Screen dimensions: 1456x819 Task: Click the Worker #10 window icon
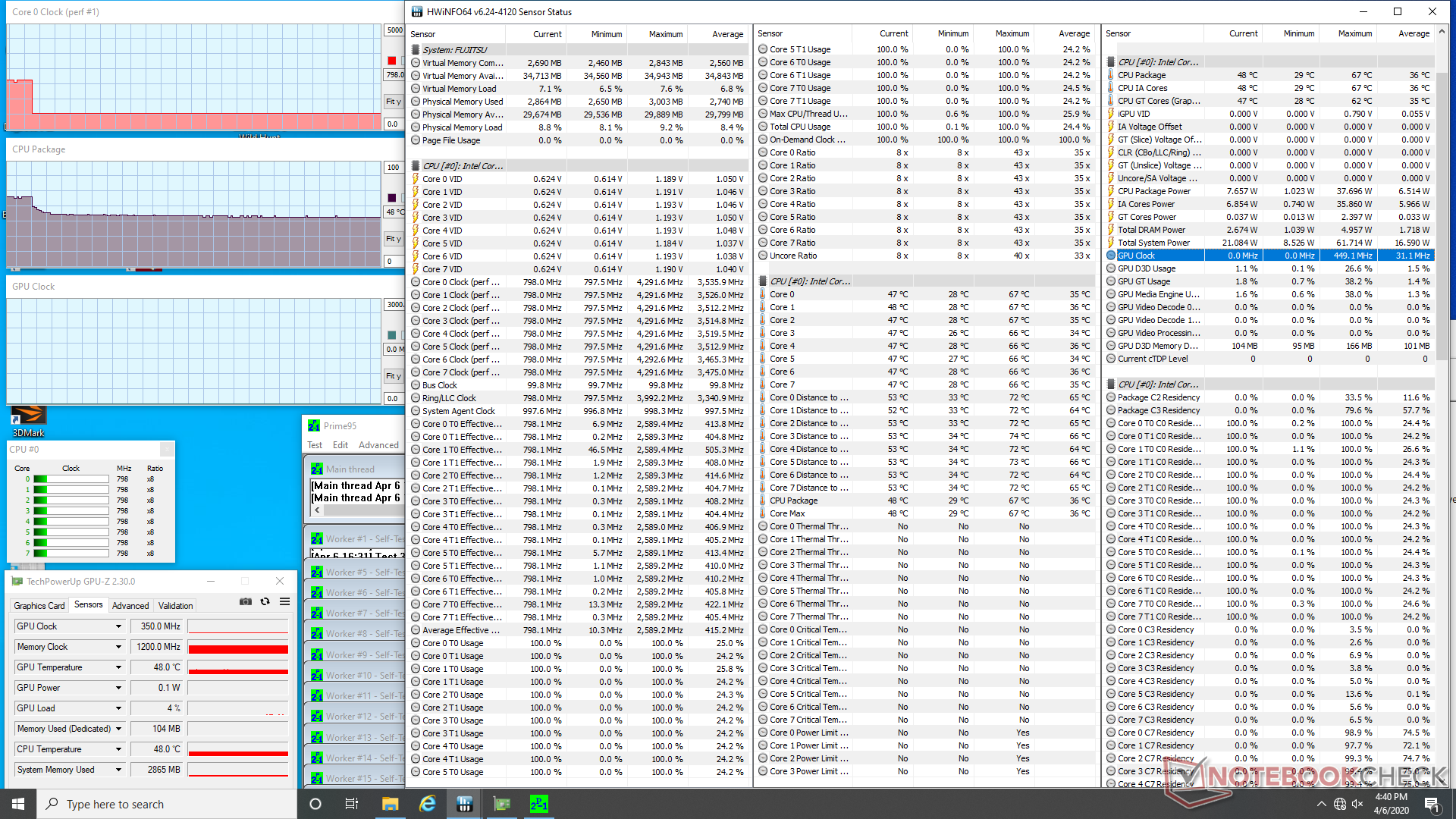coord(317,675)
